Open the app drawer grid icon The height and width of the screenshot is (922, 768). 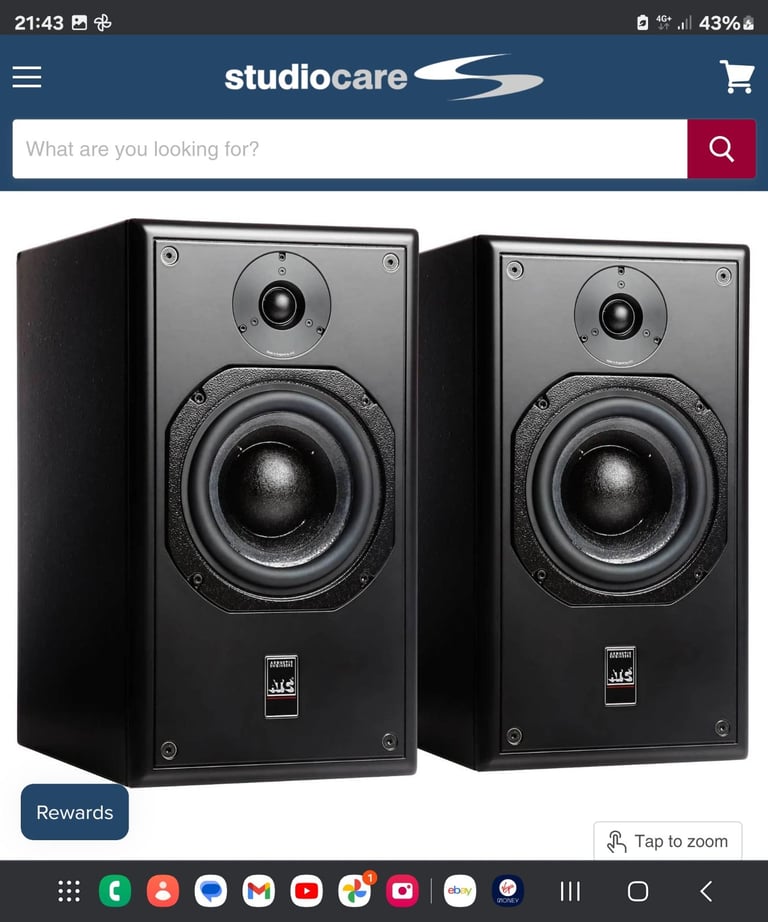(69, 891)
